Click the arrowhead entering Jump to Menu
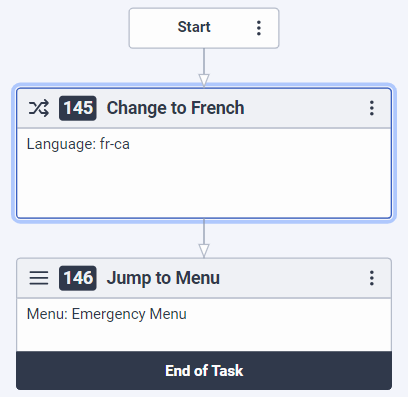Viewport: 408px width, 397px height. [x=204, y=250]
